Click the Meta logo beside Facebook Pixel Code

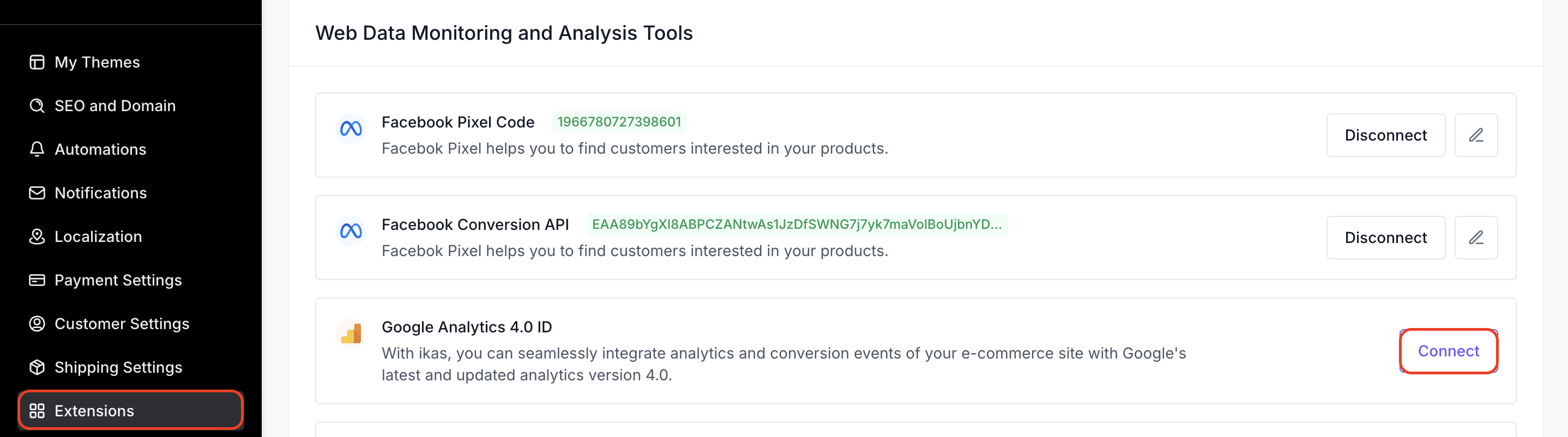tap(351, 129)
